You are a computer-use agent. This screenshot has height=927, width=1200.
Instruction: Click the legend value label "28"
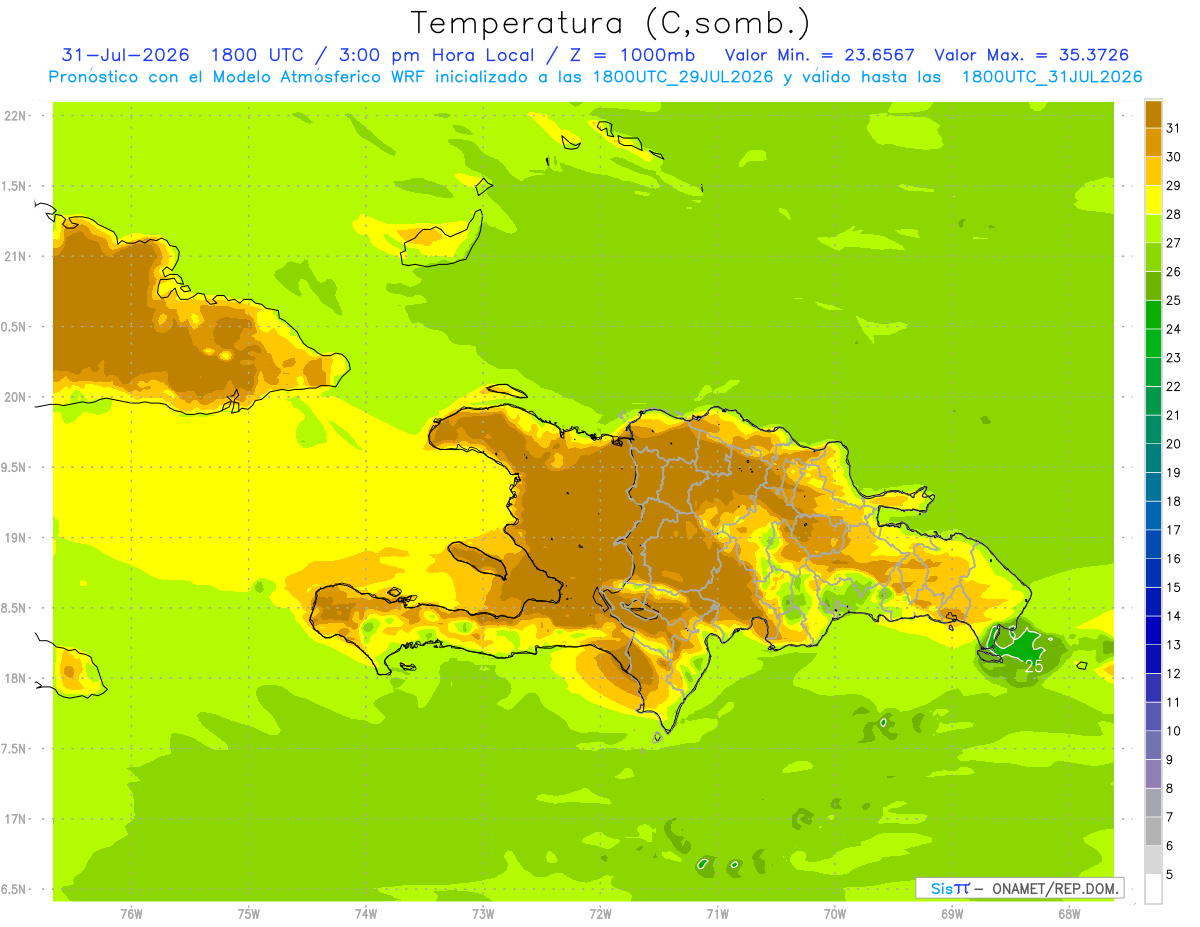coord(1174,214)
